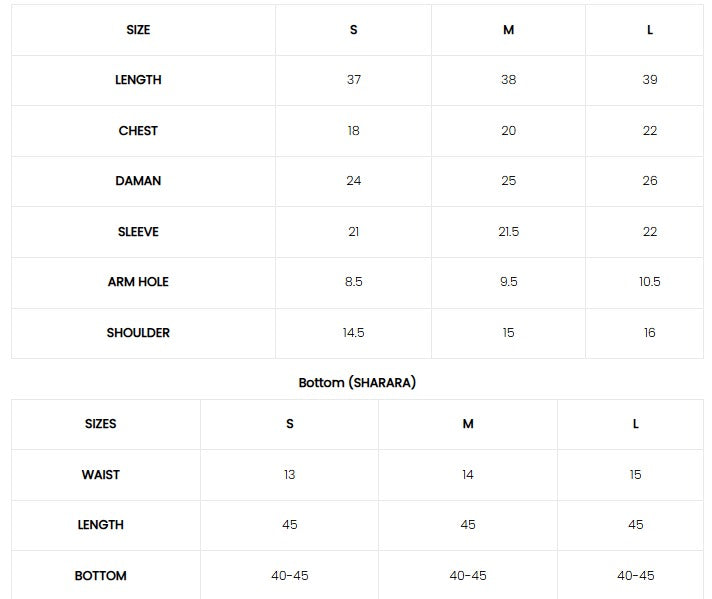
Task: Select the S column header in top table
Action: point(353,30)
